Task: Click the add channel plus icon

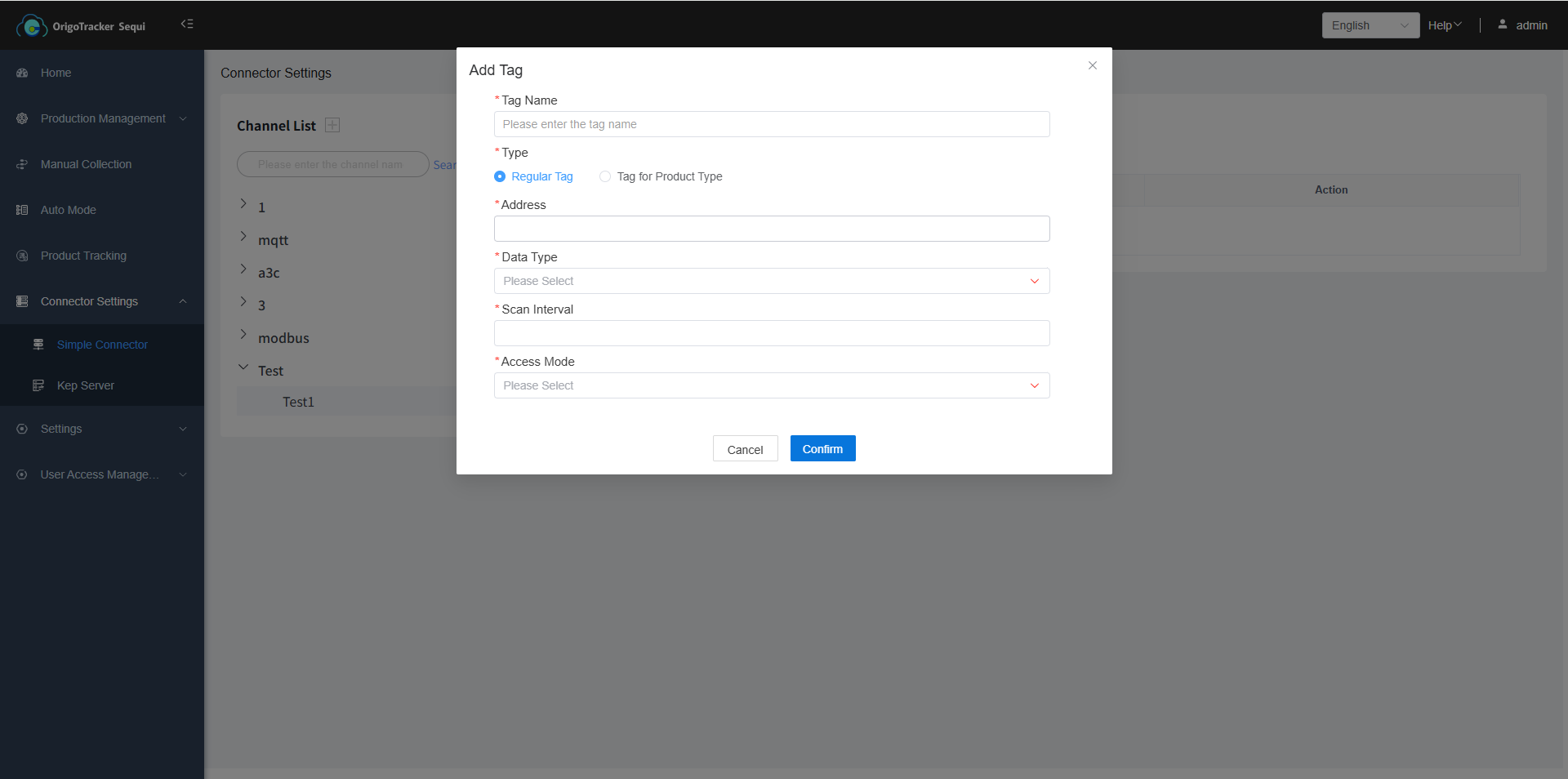Action: [x=332, y=125]
